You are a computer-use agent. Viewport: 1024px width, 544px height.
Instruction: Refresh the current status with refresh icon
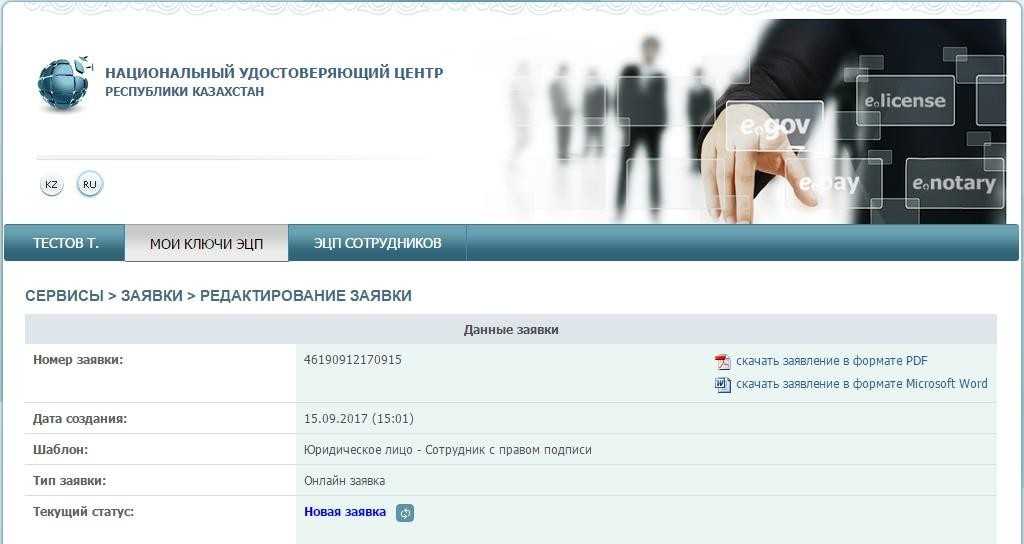(405, 513)
